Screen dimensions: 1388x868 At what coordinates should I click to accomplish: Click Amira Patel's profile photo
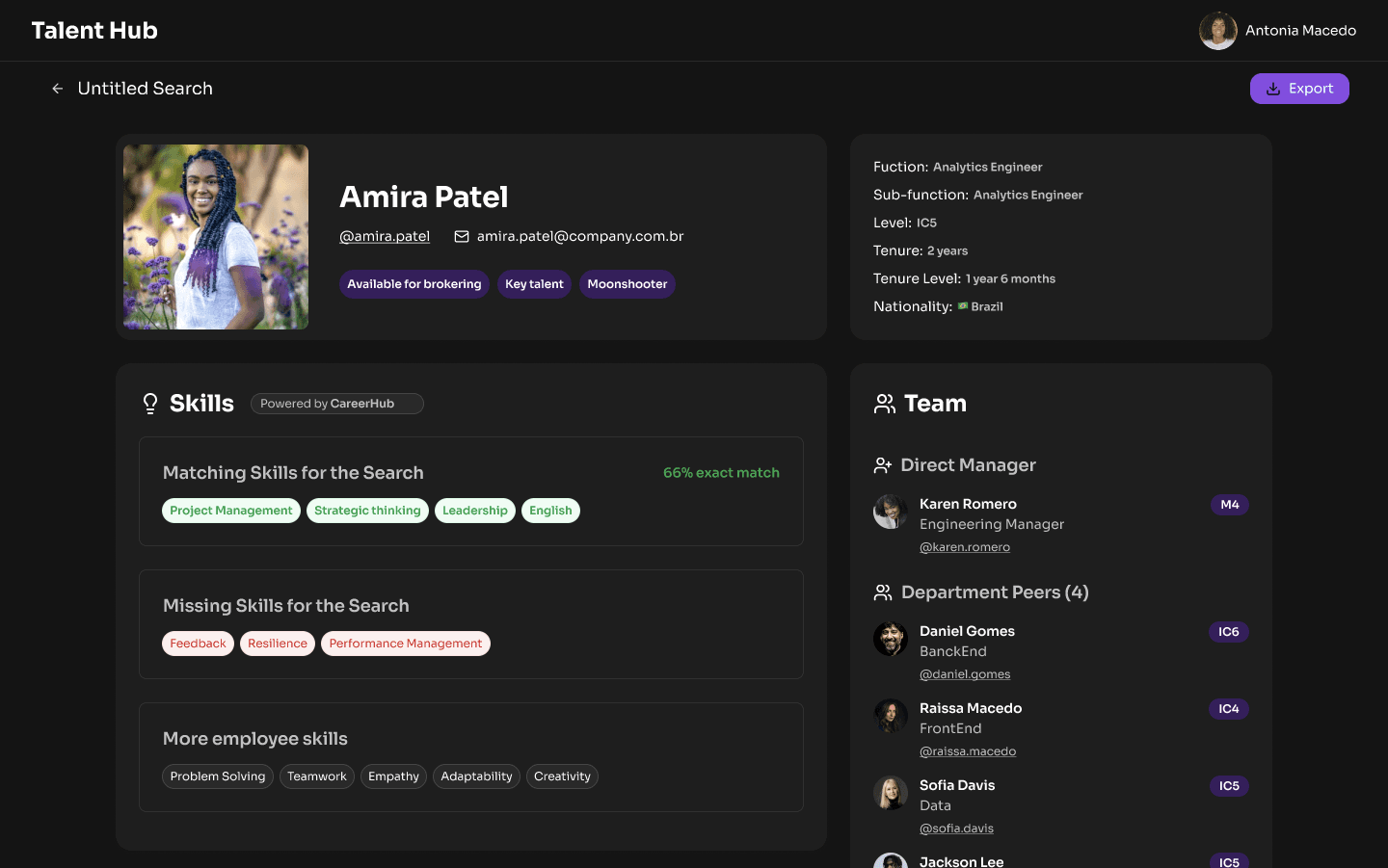pos(216,237)
